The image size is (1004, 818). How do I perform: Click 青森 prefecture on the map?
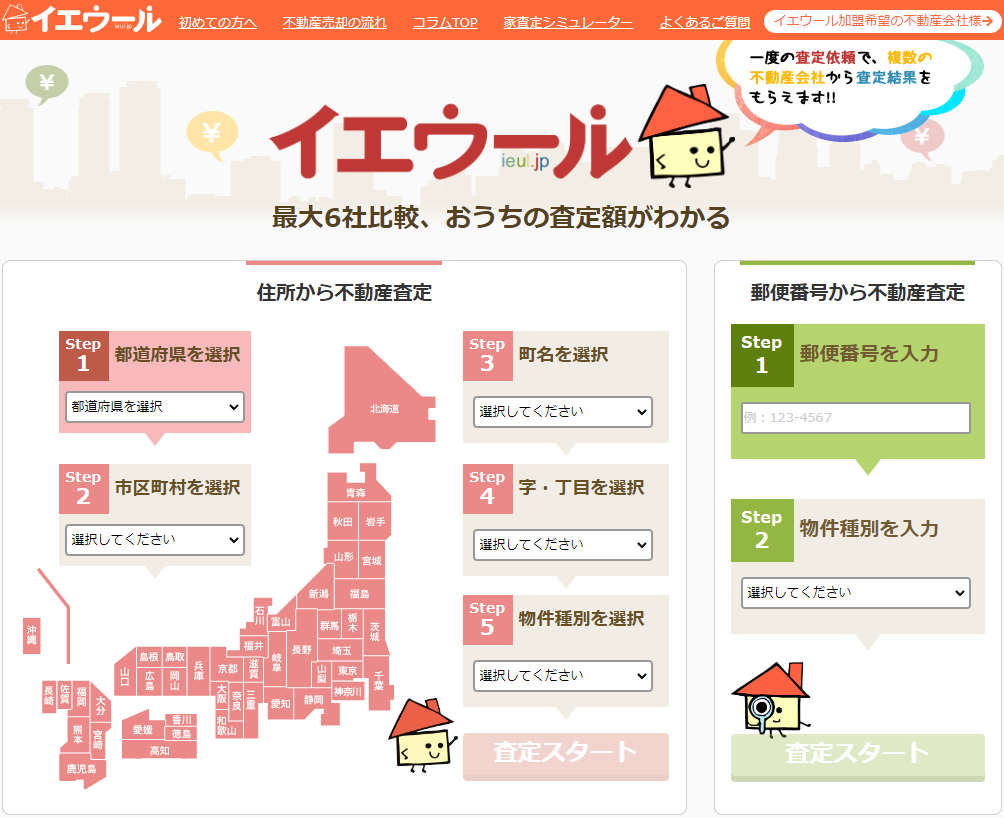click(x=355, y=493)
